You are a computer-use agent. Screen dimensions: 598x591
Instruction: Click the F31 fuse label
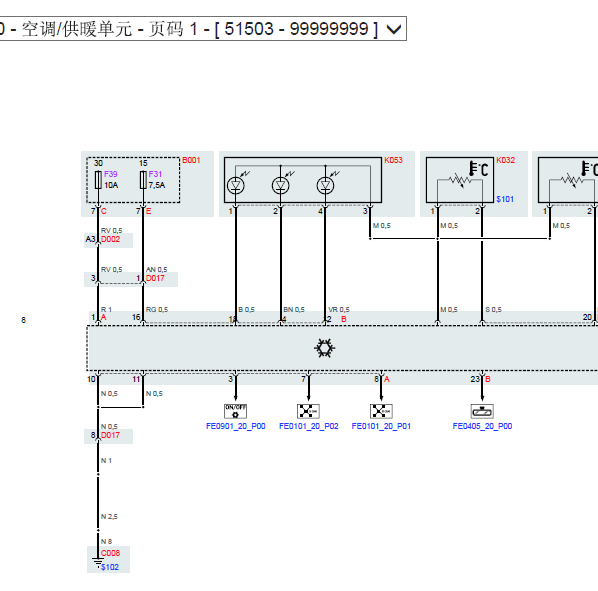click(155, 174)
